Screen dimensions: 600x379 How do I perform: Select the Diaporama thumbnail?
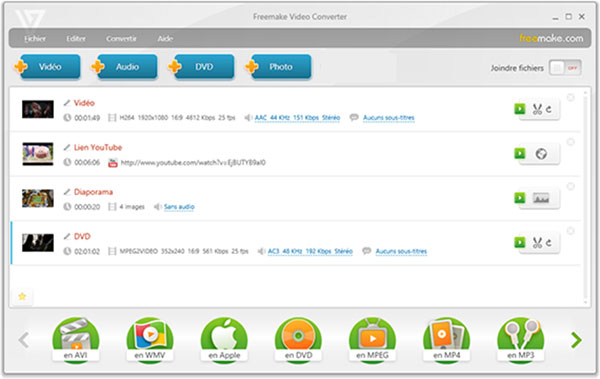pos(38,198)
